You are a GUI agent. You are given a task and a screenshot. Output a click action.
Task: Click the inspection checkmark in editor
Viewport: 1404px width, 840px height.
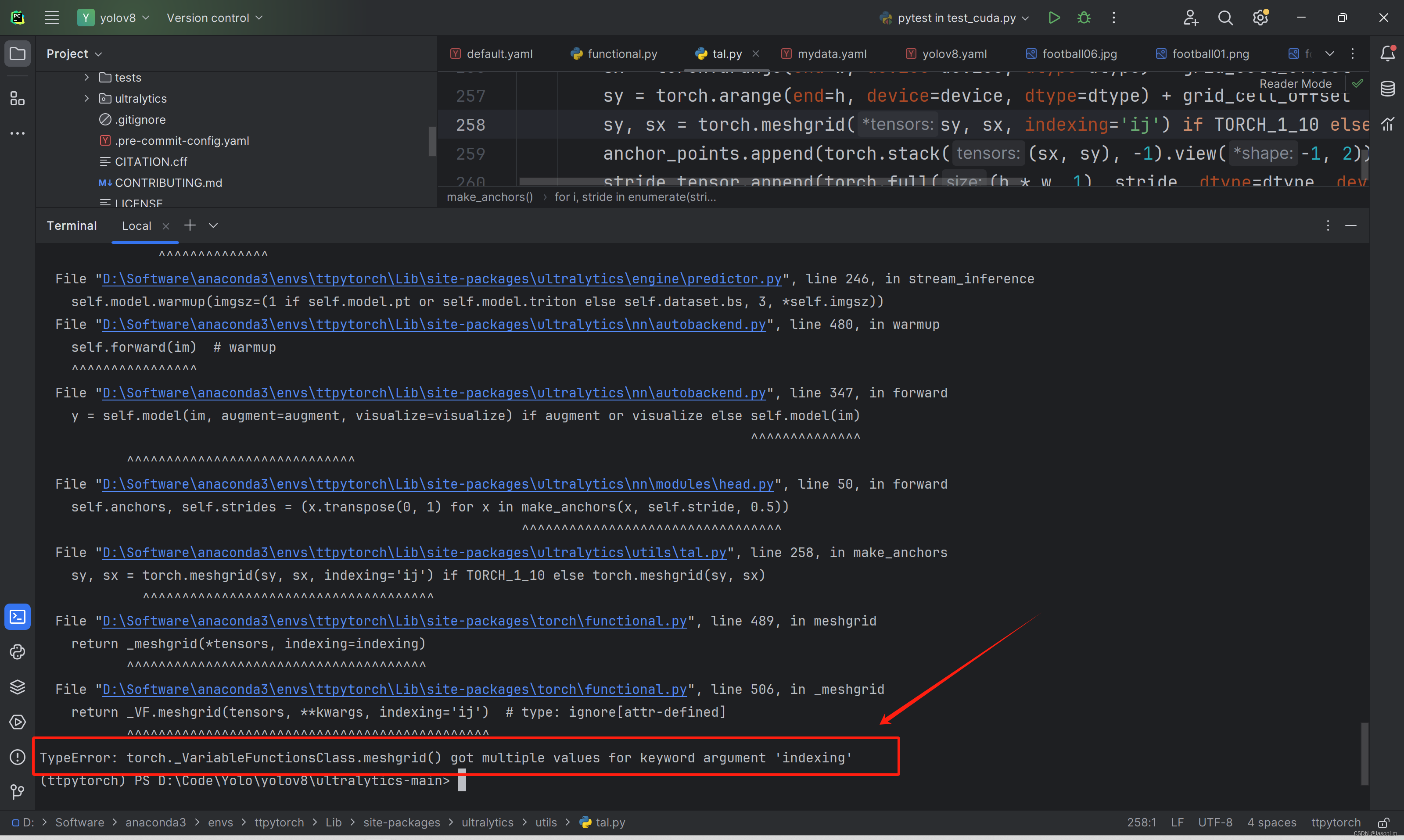pos(1357,83)
